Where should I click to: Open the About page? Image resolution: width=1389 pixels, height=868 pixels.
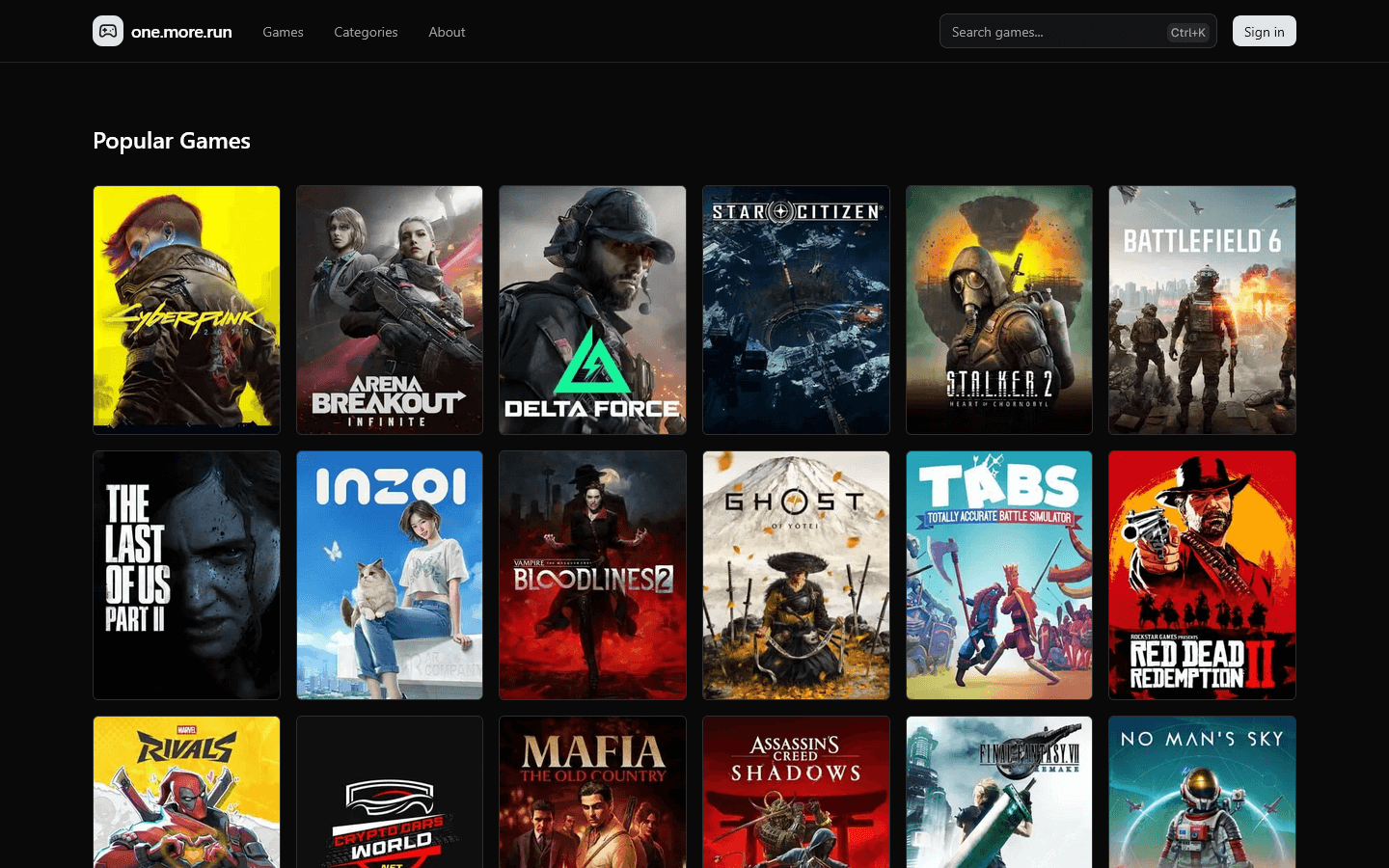pos(447,32)
